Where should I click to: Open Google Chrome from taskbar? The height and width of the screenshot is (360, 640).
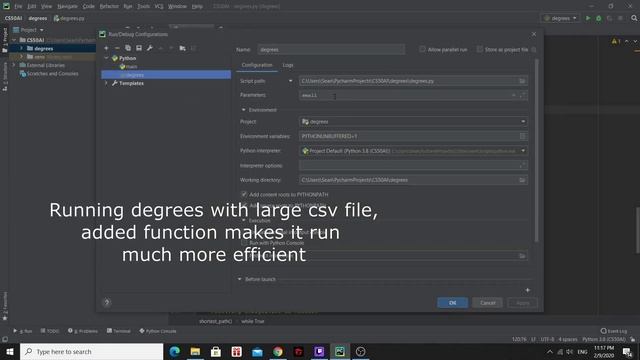coord(278,351)
